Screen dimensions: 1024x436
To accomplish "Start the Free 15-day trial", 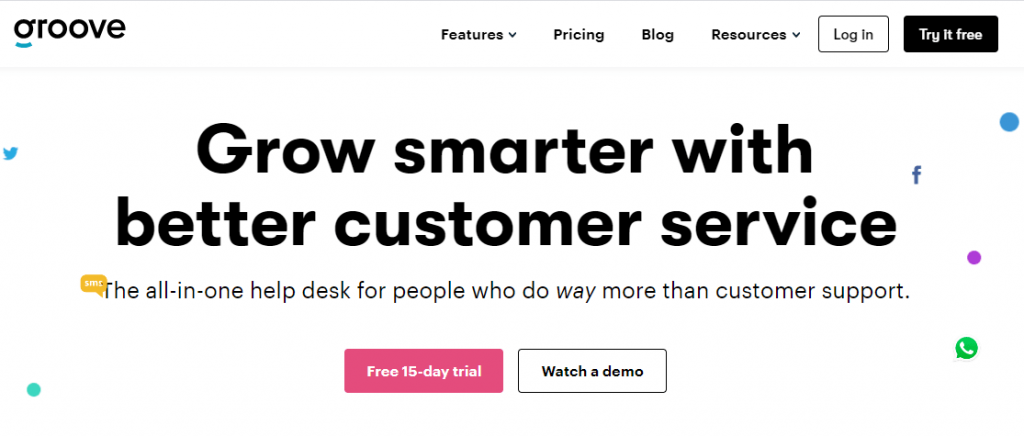I will [424, 371].
